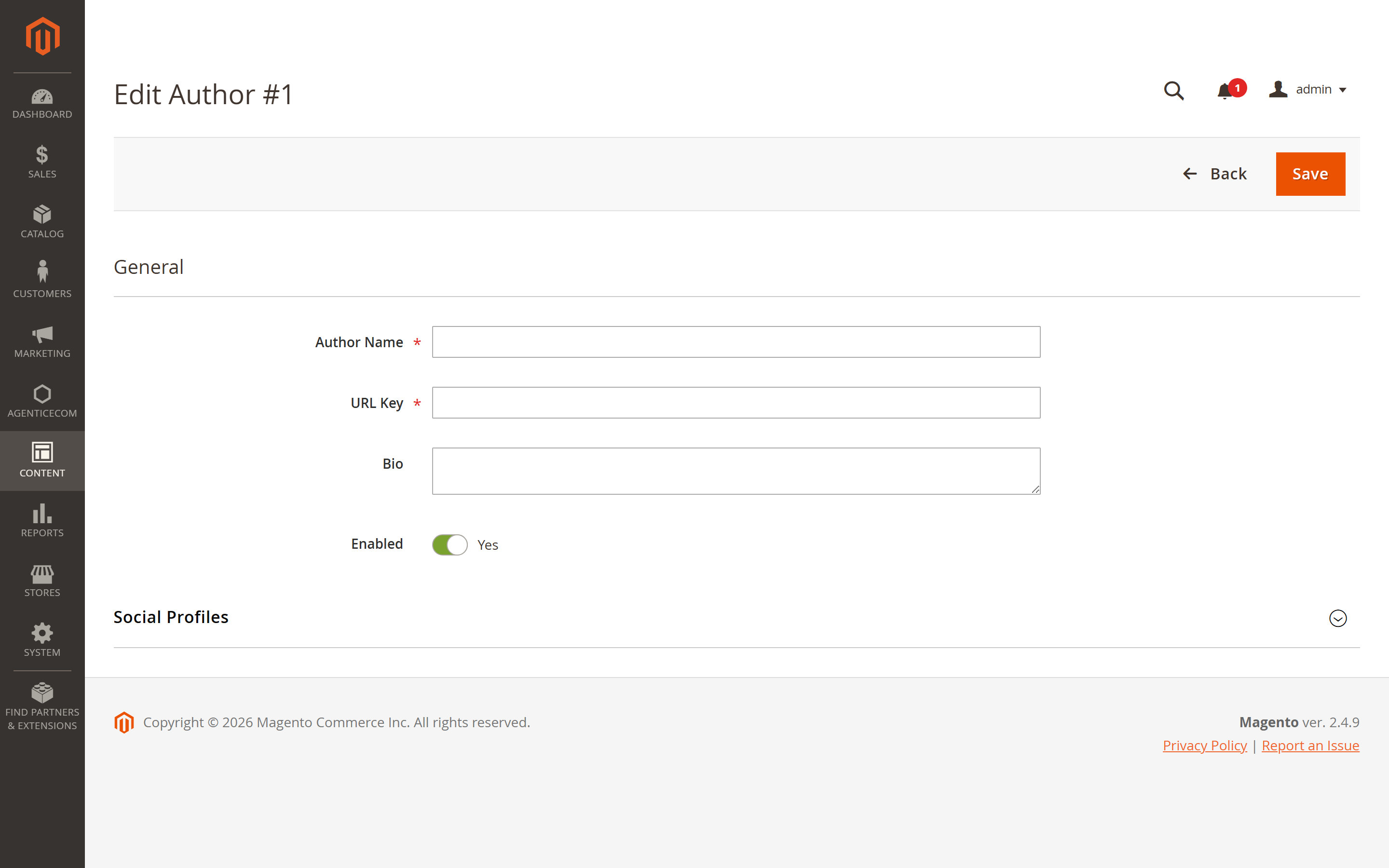
Task: Open the Sales menu
Action: [42, 162]
